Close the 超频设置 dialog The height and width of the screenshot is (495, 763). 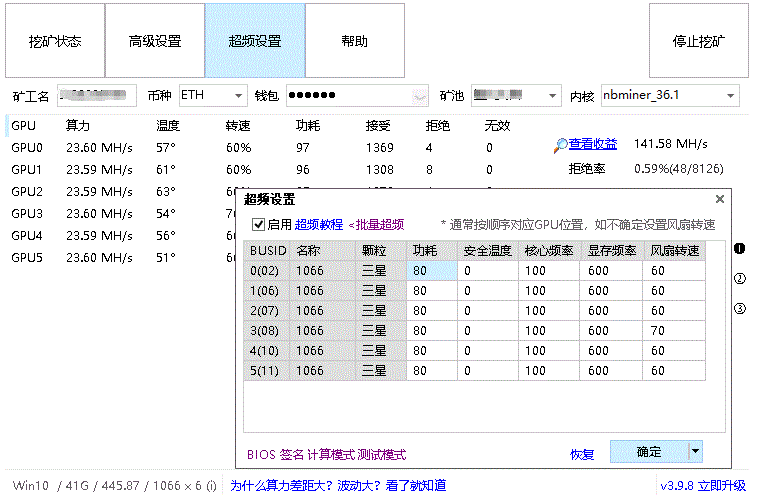(x=720, y=199)
